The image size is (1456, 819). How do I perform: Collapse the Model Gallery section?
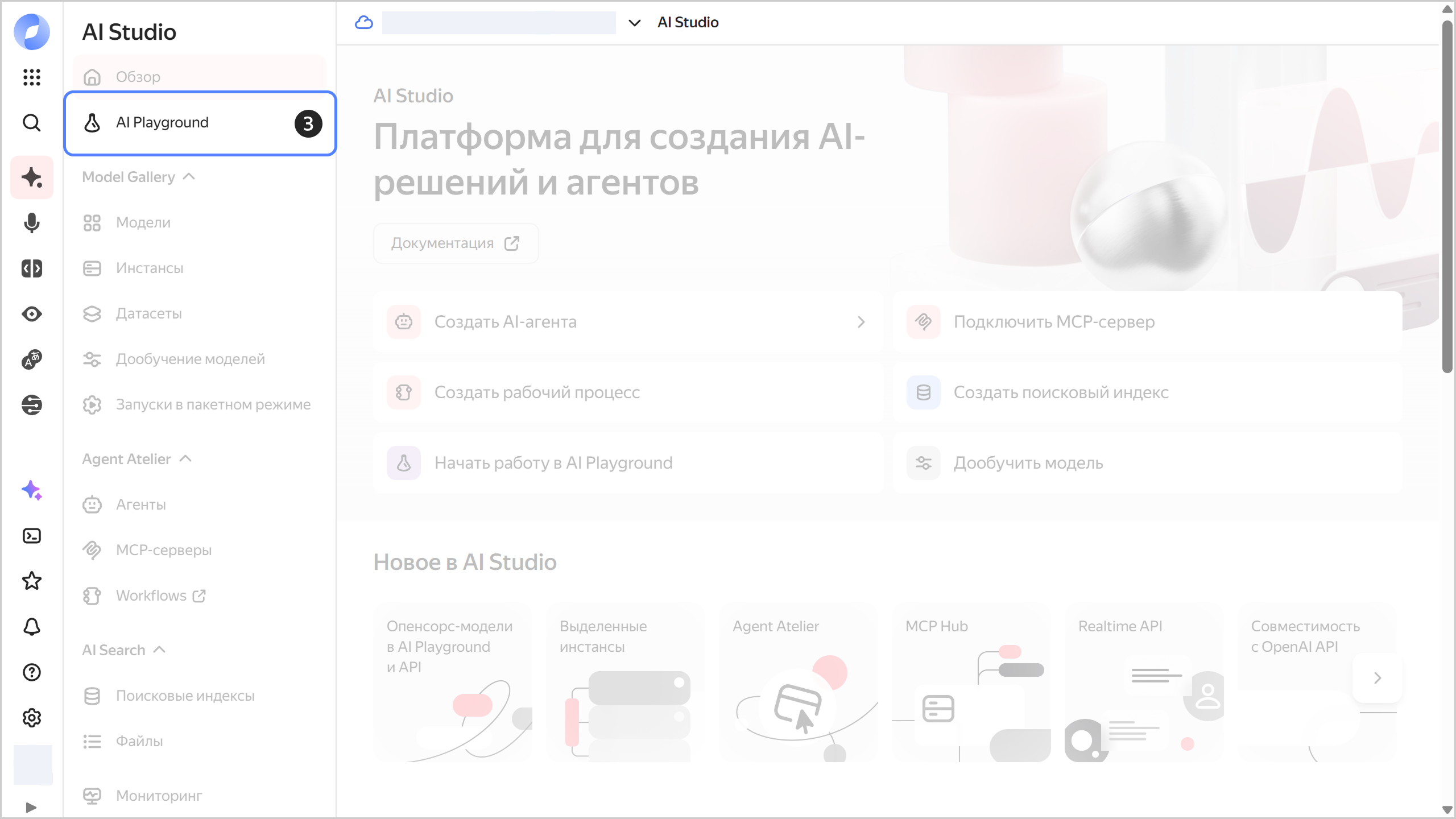click(x=189, y=176)
